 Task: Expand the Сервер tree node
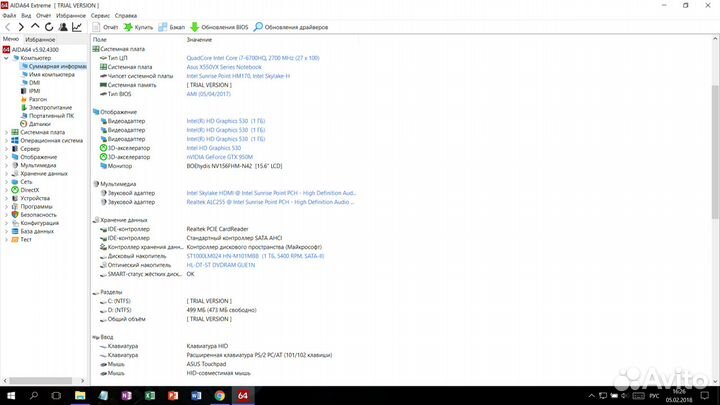(x=6, y=149)
